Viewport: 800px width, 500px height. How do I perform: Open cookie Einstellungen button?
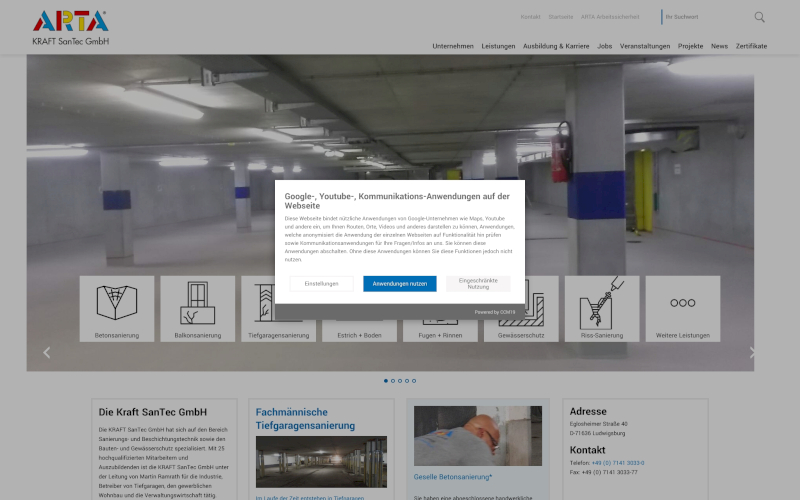click(x=321, y=284)
